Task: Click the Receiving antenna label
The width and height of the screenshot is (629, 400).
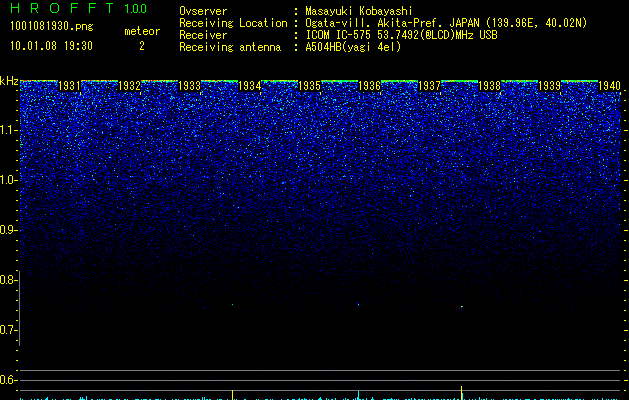Action: (230, 47)
